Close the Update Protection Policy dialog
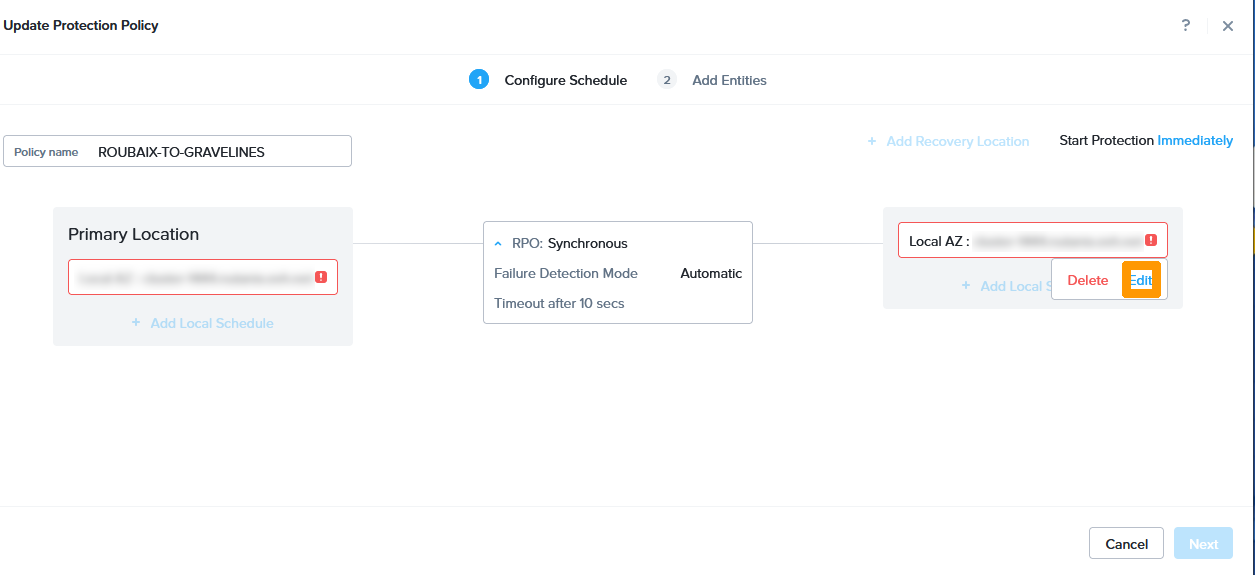The width and height of the screenshot is (1255, 575). 1228,26
